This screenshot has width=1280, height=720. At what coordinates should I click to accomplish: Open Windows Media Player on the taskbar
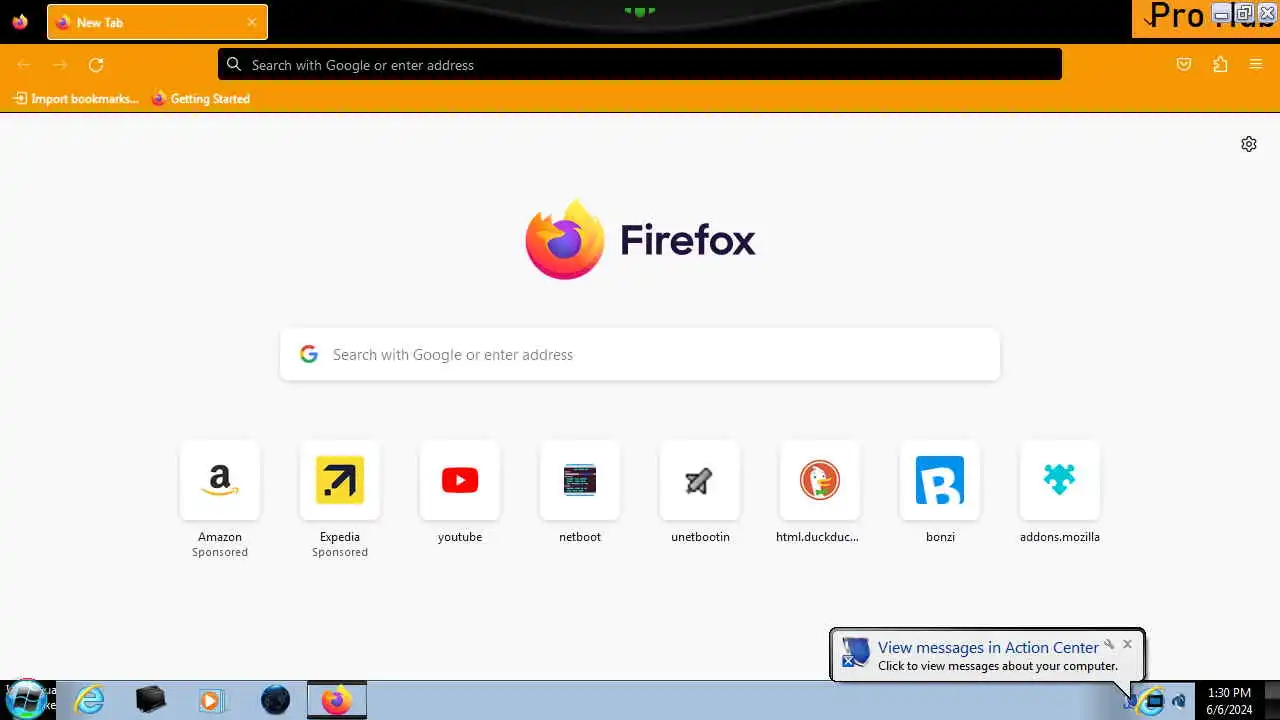[x=212, y=700]
